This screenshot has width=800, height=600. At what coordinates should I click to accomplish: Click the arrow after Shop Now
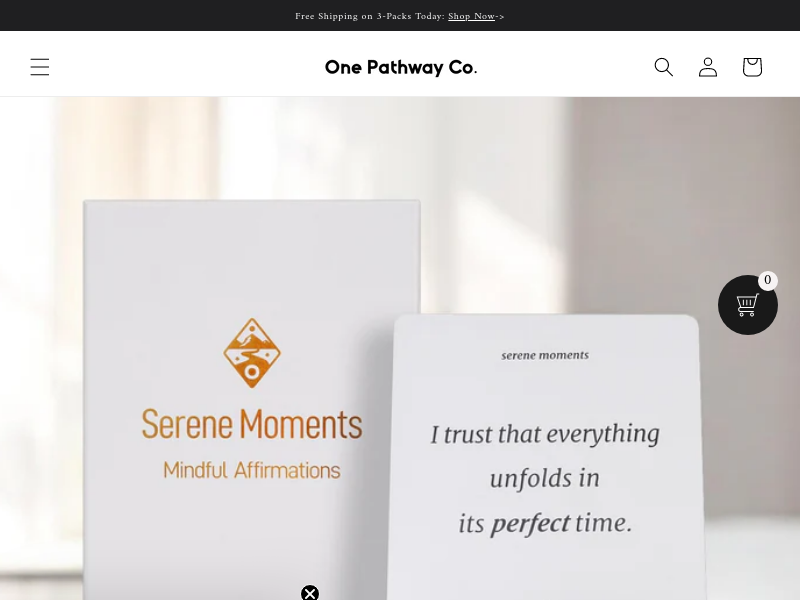500,16
